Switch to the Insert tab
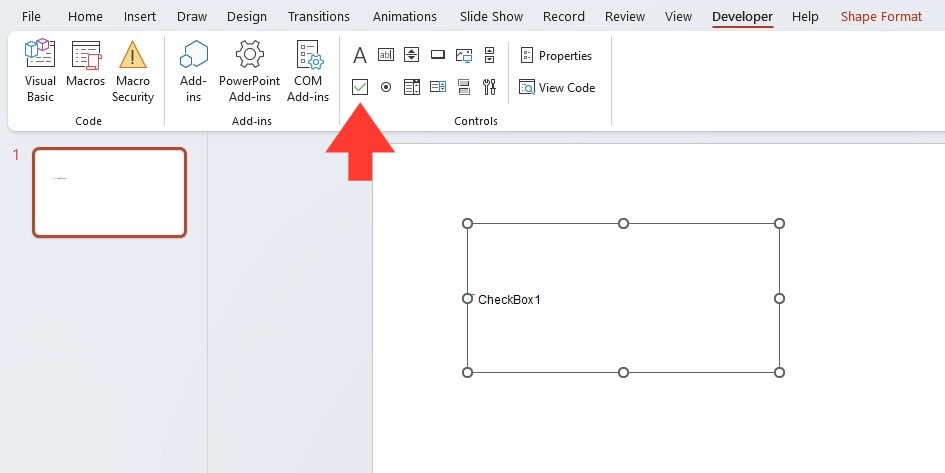The width and height of the screenshot is (945, 473). (x=140, y=16)
